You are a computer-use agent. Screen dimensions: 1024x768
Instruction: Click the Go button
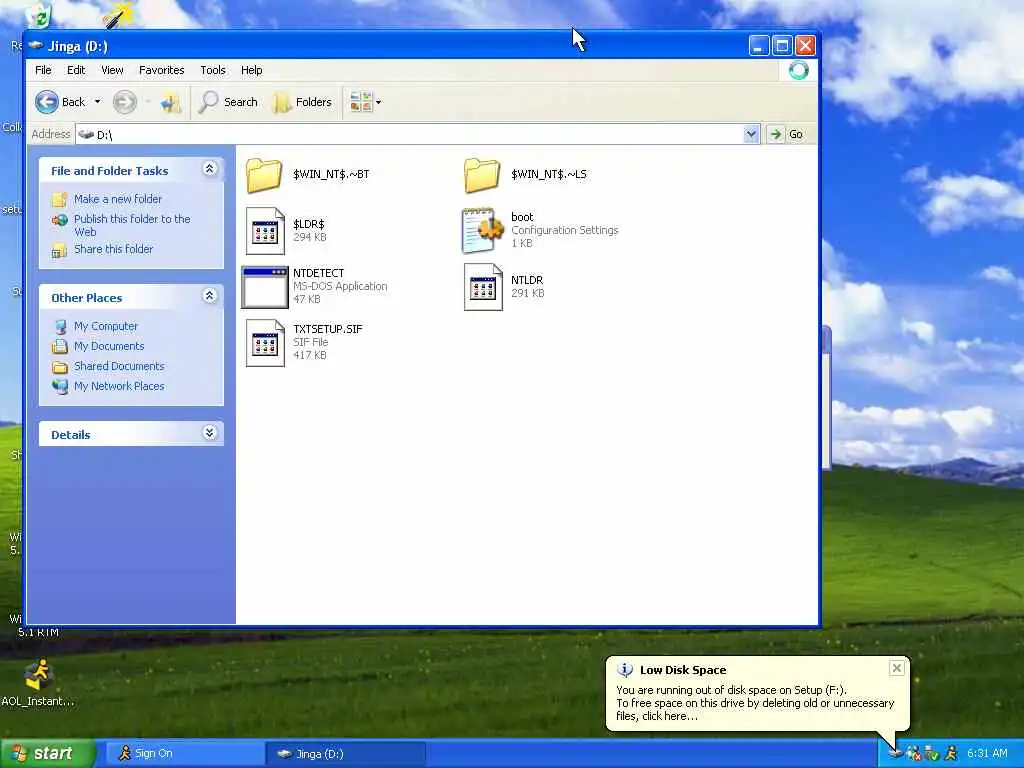(x=786, y=134)
